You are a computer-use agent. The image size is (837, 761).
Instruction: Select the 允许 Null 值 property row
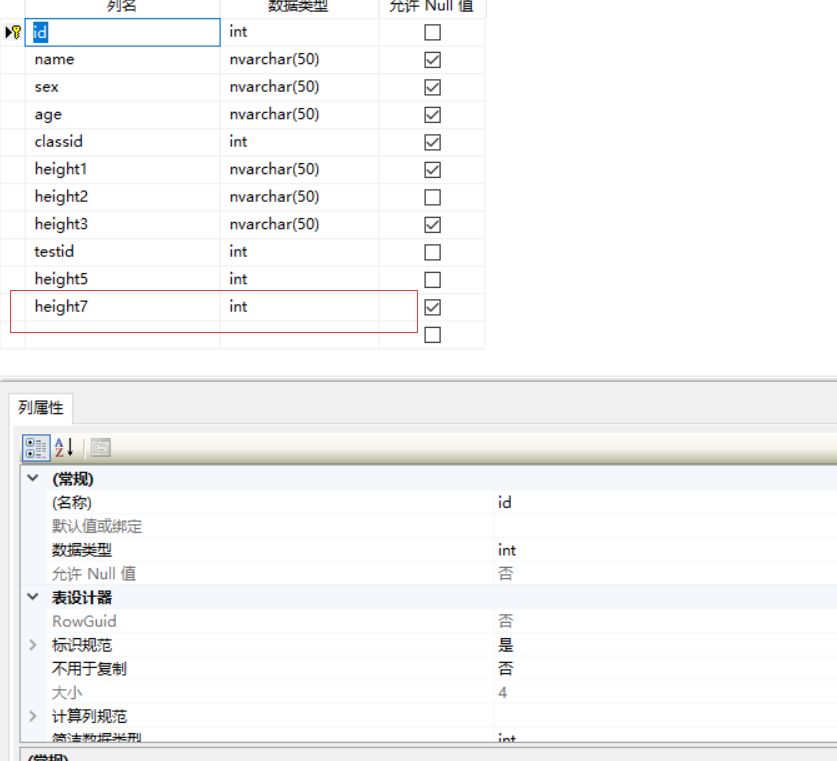click(x=441, y=574)
